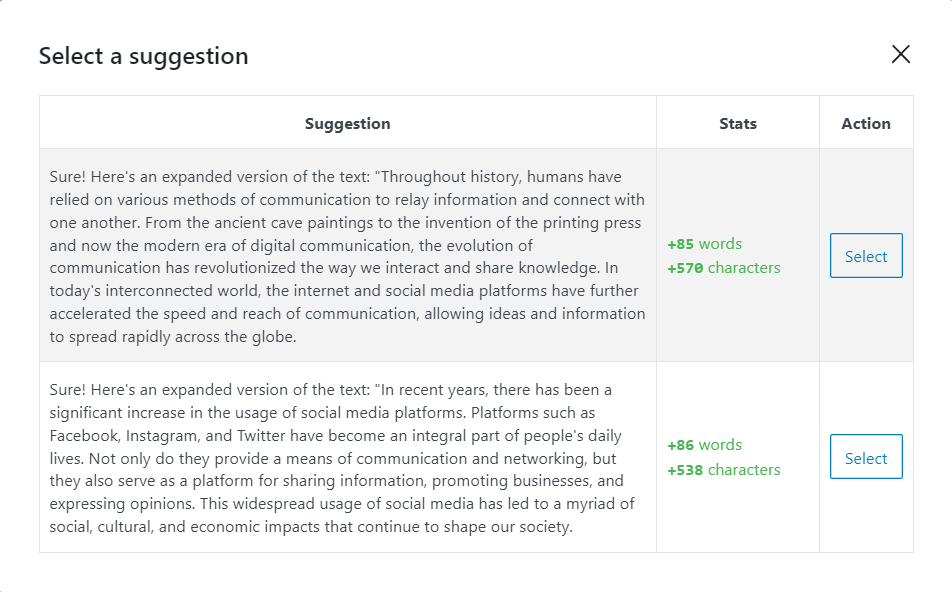Click the +85 words stat
952x592 pixels.
pyautogui.click(x=704, y=243)
